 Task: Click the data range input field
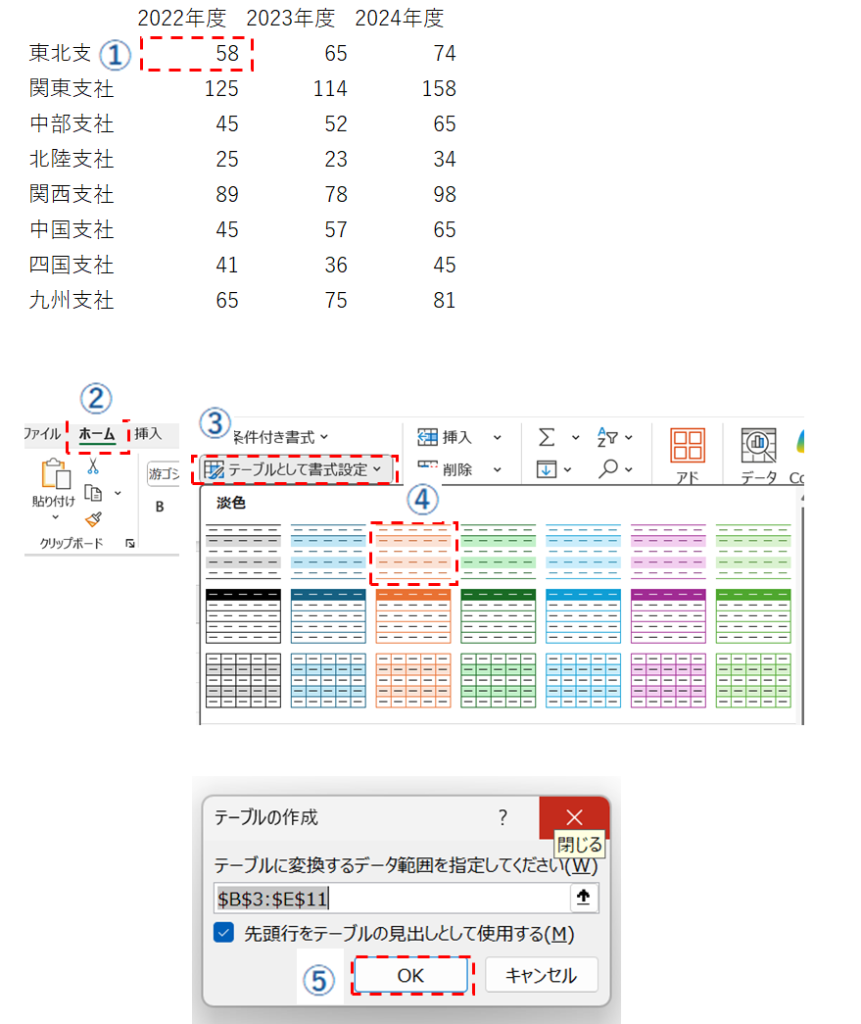390,898
